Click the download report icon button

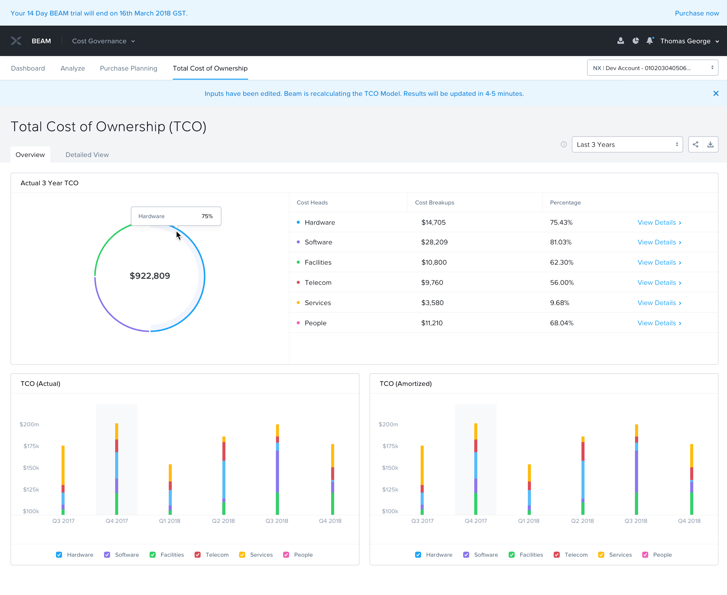point(710,144)
